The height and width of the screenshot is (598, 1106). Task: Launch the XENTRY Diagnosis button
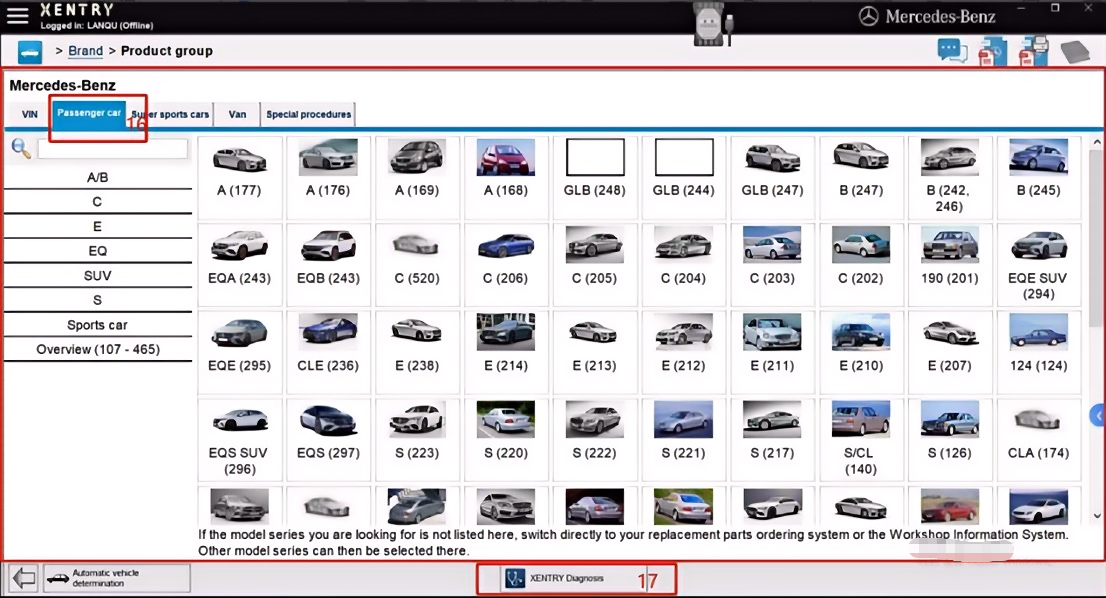[x=576, y=578]
